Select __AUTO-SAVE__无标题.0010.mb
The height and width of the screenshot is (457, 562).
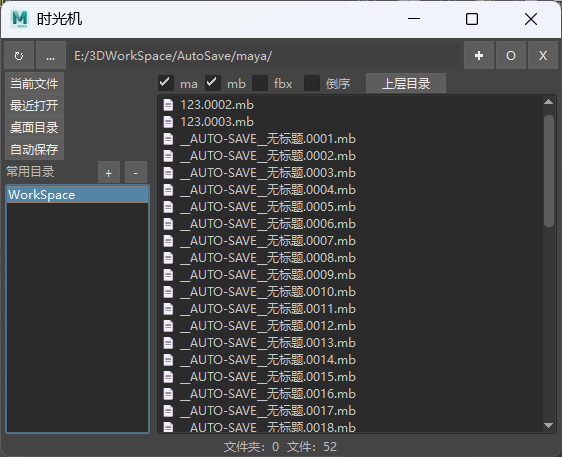click(268, 292)
